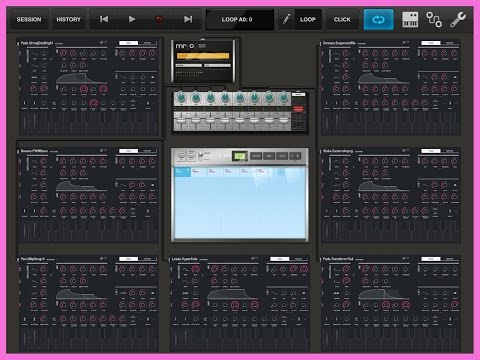Open the second selector field below mr-o's yellow bar
This screenshot has height=360, width=480.
(x=217, y=65)
